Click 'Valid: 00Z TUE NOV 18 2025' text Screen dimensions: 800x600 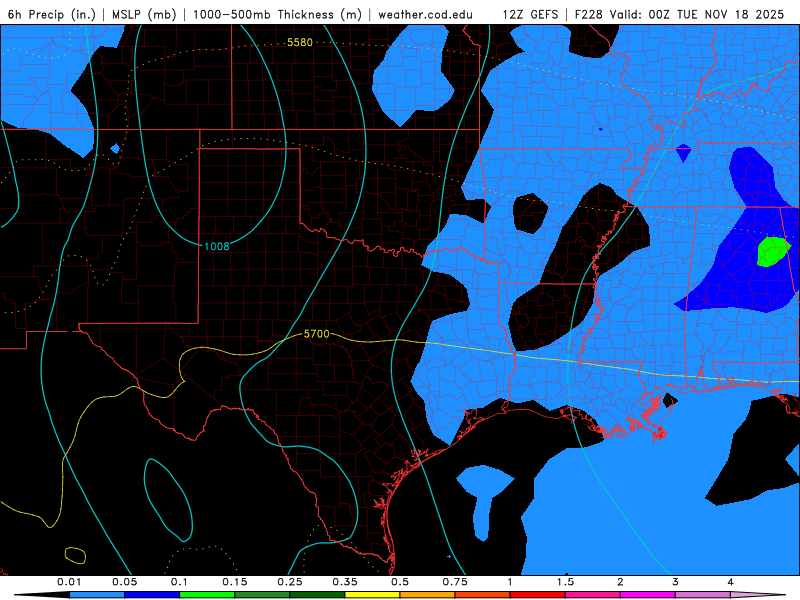click(x=696, y=14)
